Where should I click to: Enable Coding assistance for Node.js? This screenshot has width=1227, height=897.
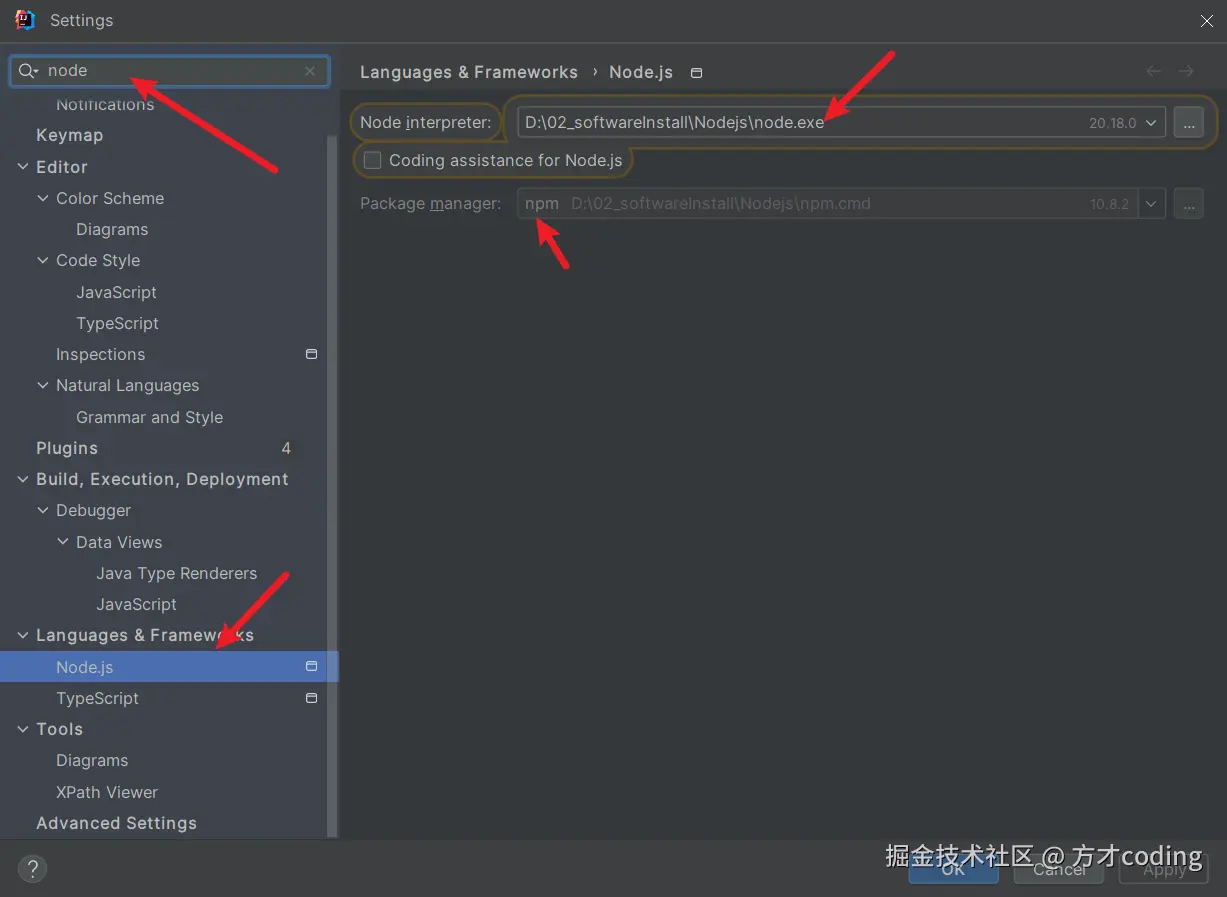tap(373, 160)
